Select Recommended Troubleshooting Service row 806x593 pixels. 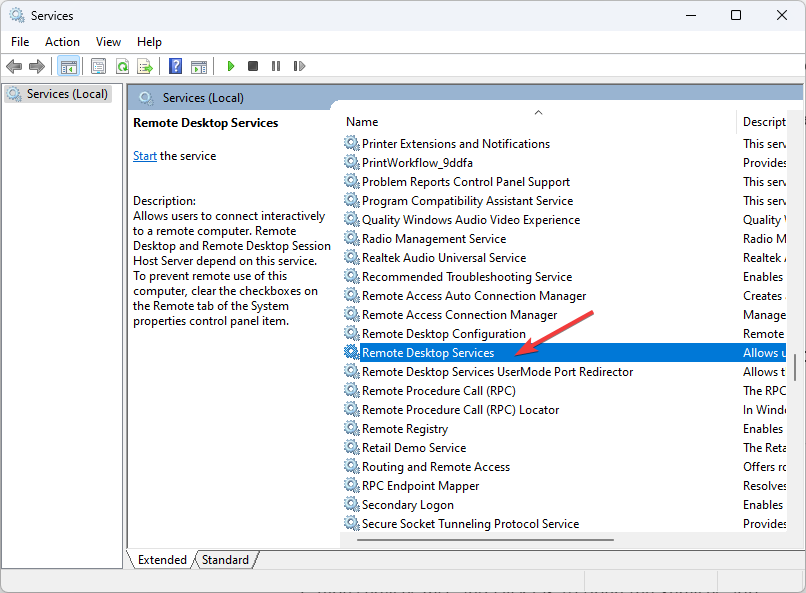467,277
